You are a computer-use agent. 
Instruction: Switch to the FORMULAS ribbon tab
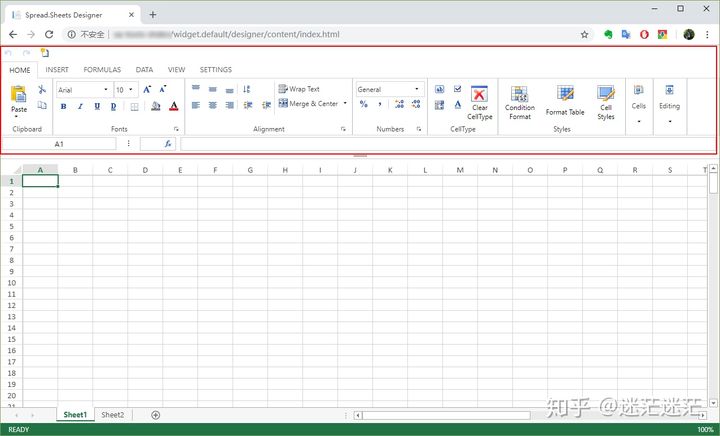pos(102,70)
